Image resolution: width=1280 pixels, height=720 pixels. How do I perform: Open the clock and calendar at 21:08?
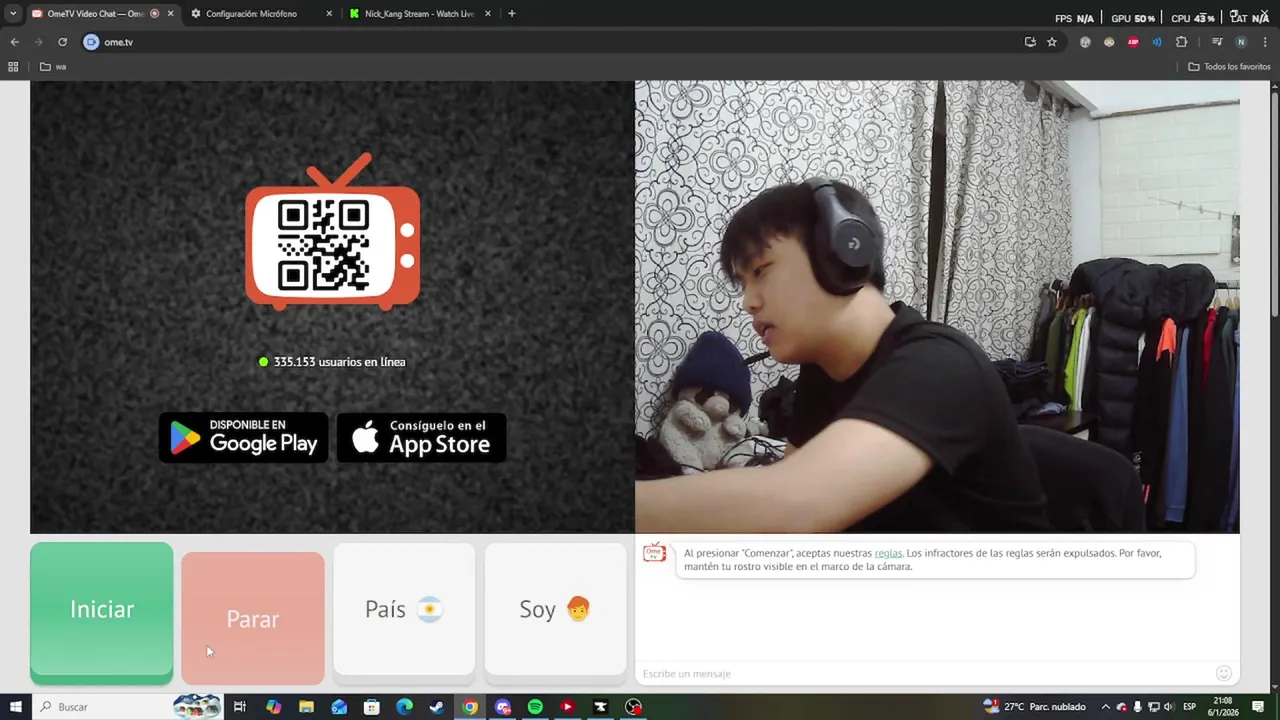tap(1224, 707)
